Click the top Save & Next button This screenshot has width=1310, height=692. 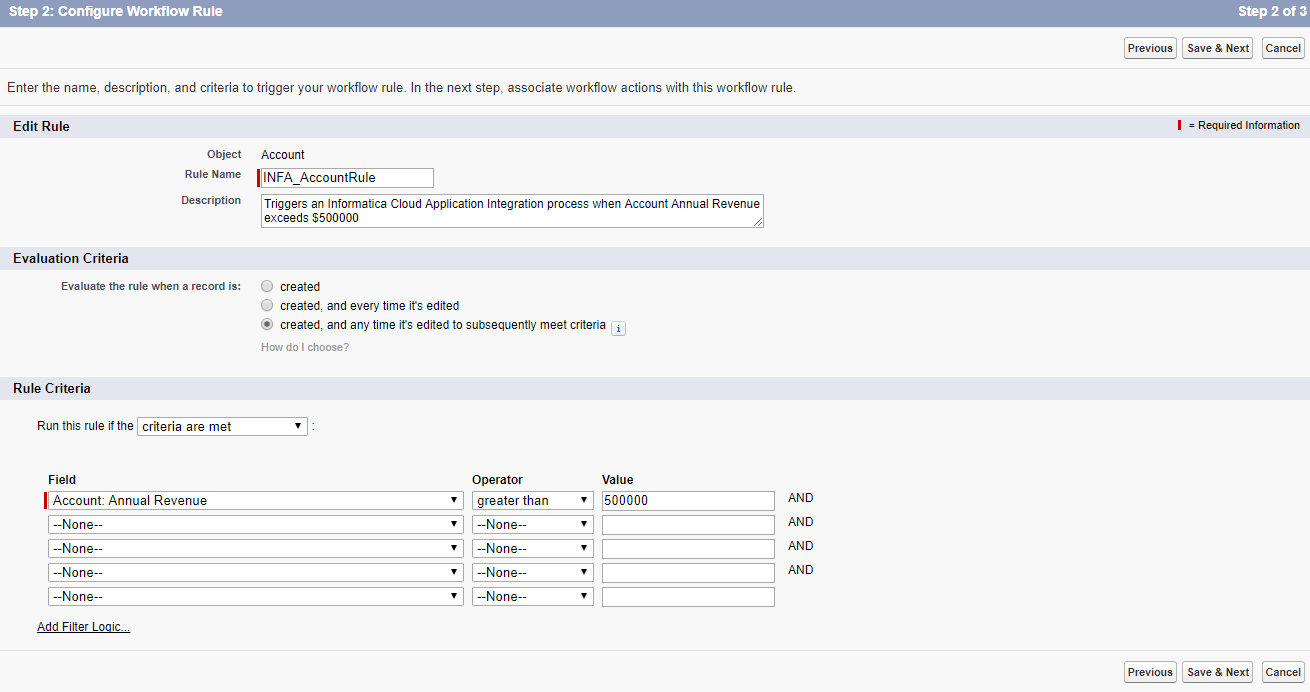(x=1218, y=48)
